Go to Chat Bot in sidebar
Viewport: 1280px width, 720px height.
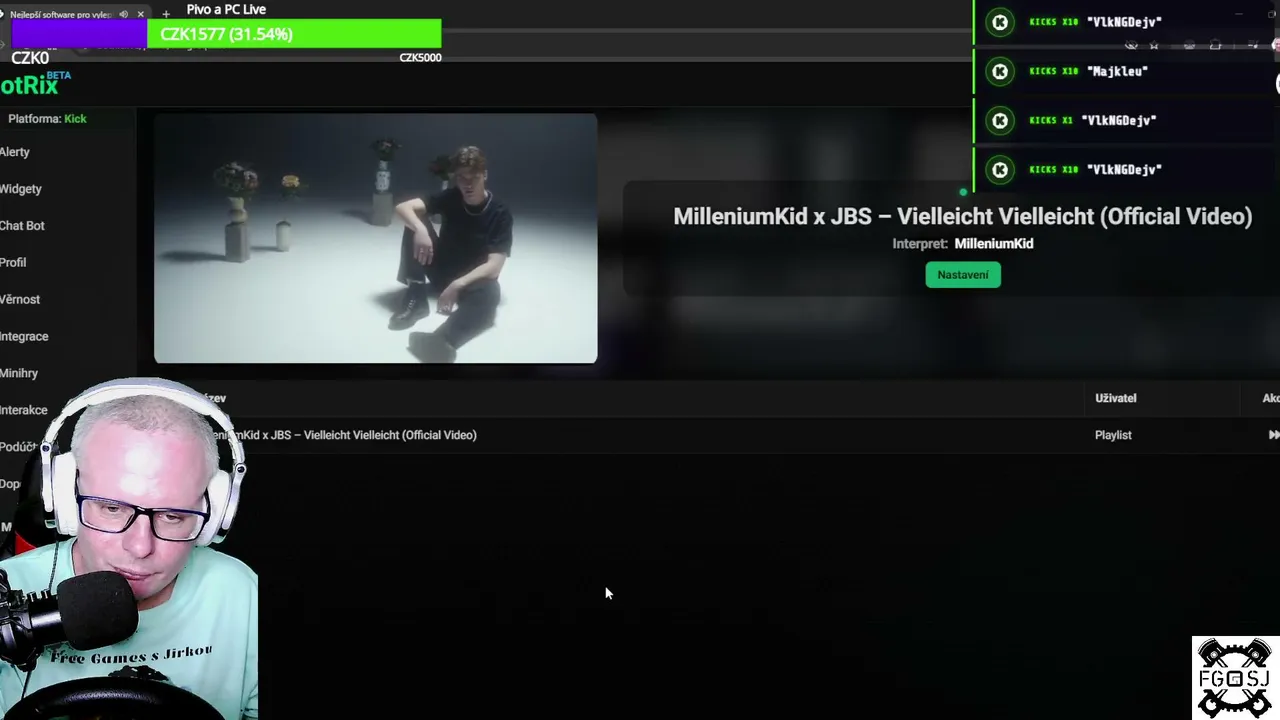tap(22, 226)
